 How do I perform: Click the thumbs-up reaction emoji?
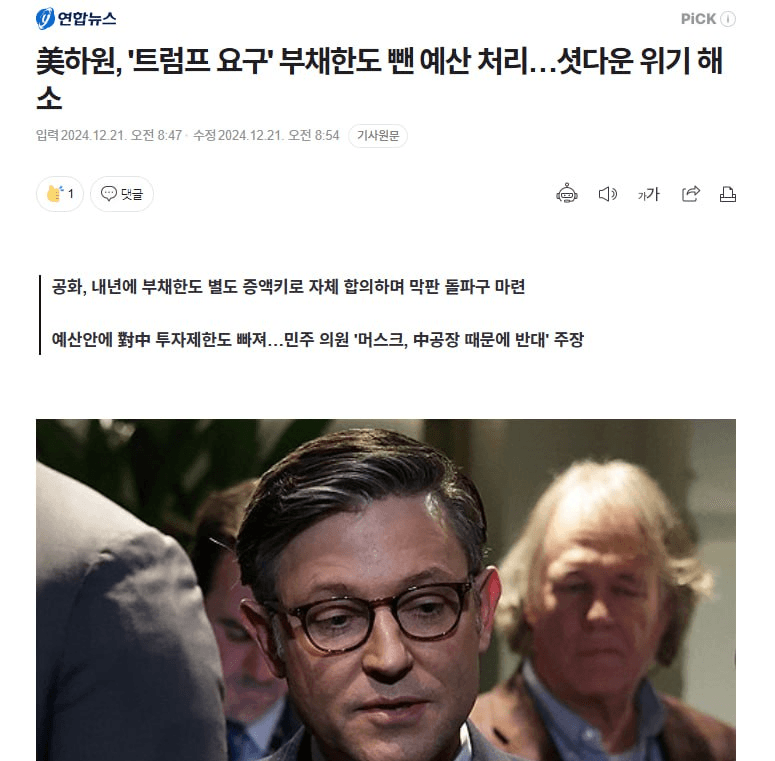click(x=54, y=194)
